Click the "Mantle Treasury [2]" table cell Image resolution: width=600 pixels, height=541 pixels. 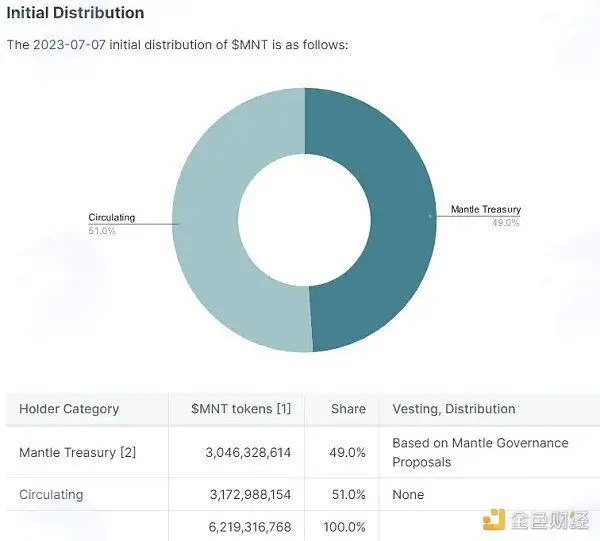point(78,452)
